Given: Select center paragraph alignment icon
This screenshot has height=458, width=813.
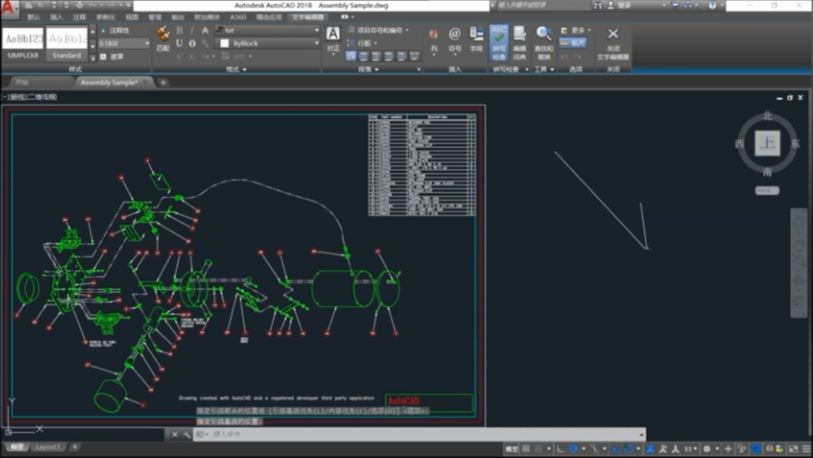Looking at the screenshot, I should click(376, 55).
